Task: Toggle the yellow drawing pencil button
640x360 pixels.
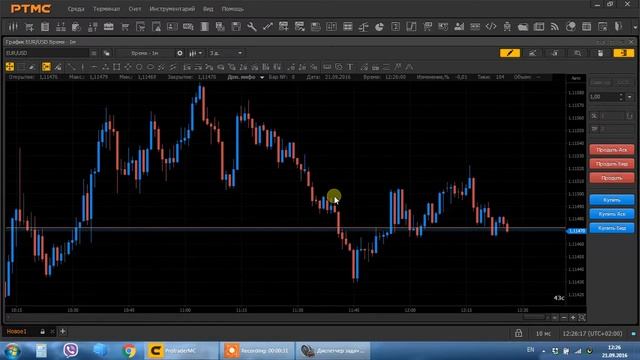Action: click(510, 53)
